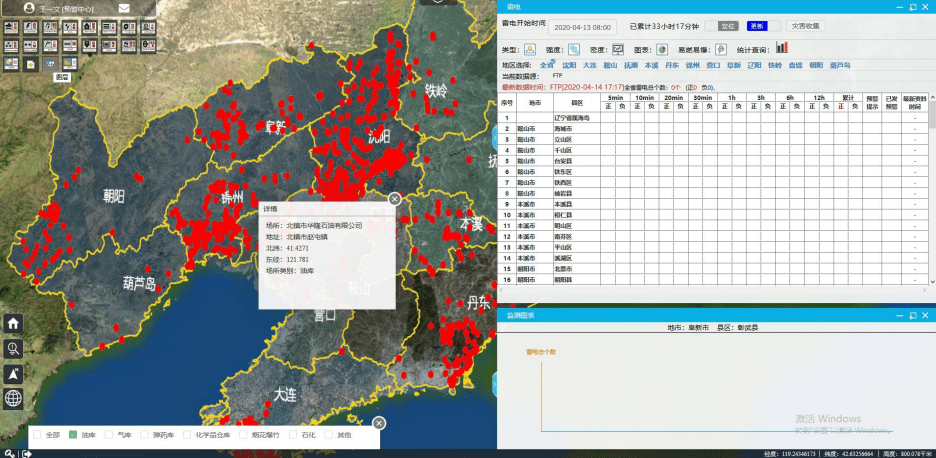Click the 类型 icon in lightning panel
Screen dimensions: 936x458
pos(530,49)
